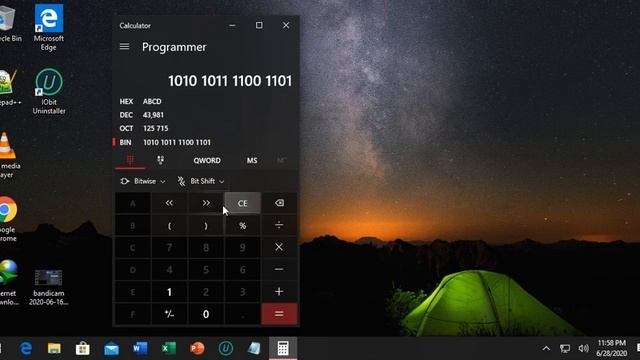640x360 pixels.
Task: Open Word from the taskbar
Action: click(140, 348)
